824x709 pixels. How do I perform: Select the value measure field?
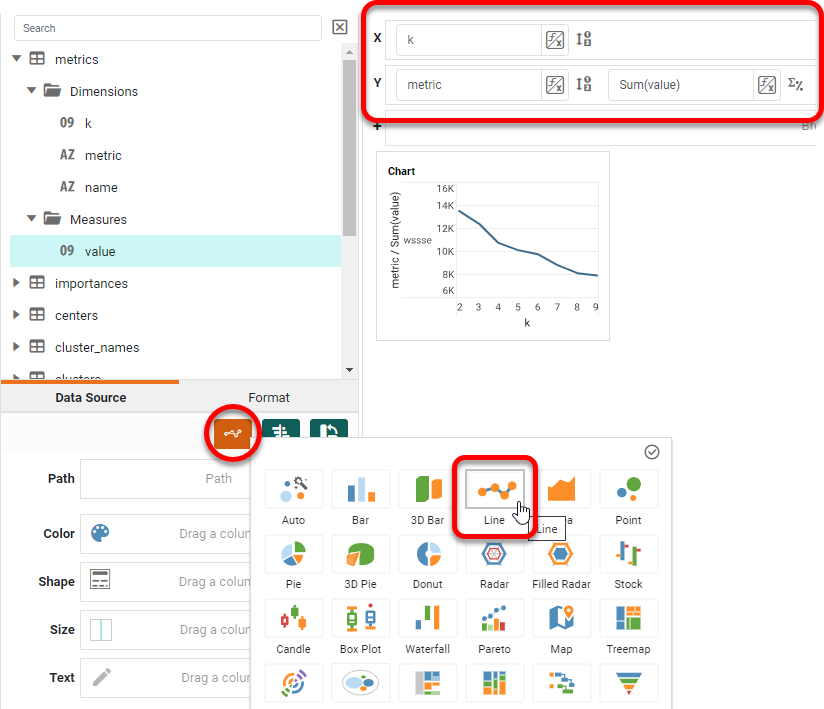(100, 251)
